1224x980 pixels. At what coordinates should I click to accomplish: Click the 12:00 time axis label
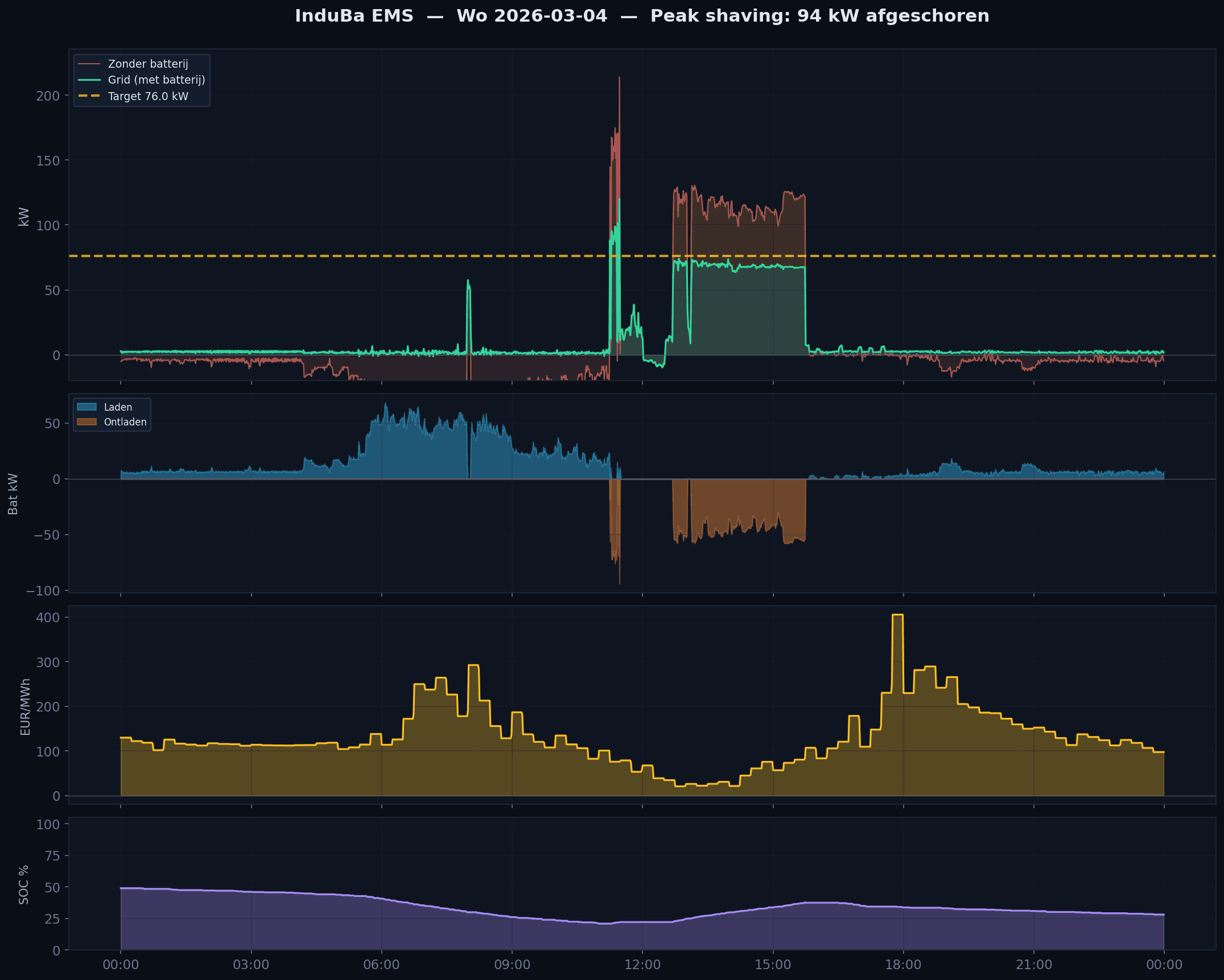coord(642,965)
